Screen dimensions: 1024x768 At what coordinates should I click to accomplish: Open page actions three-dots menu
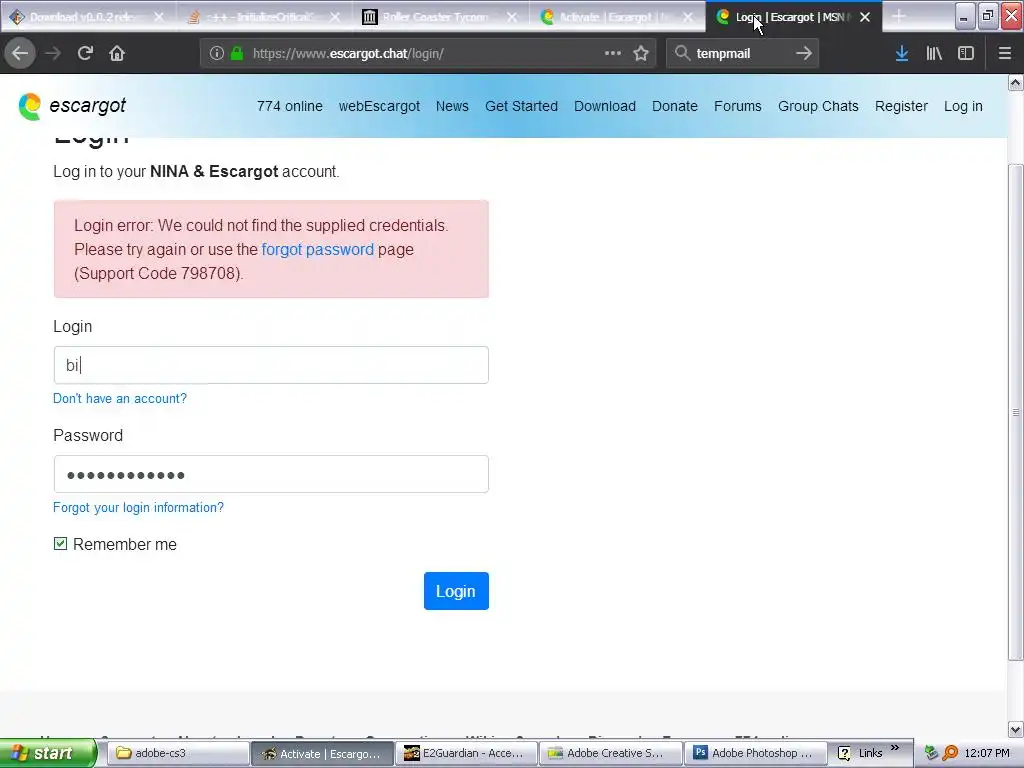[x=613, y=54]
